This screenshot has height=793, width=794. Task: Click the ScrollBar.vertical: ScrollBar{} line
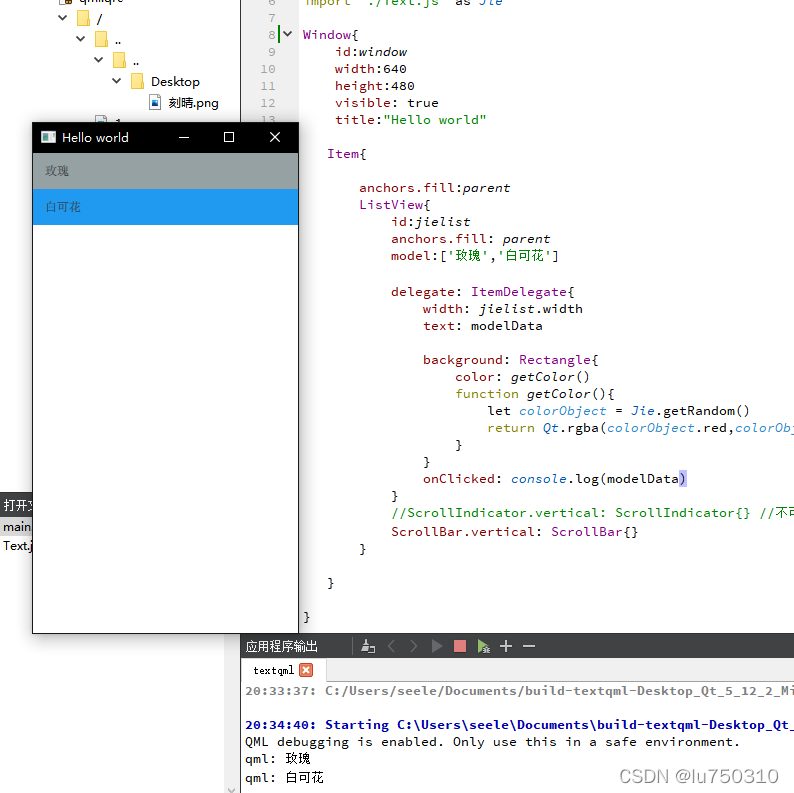[514, 532]
